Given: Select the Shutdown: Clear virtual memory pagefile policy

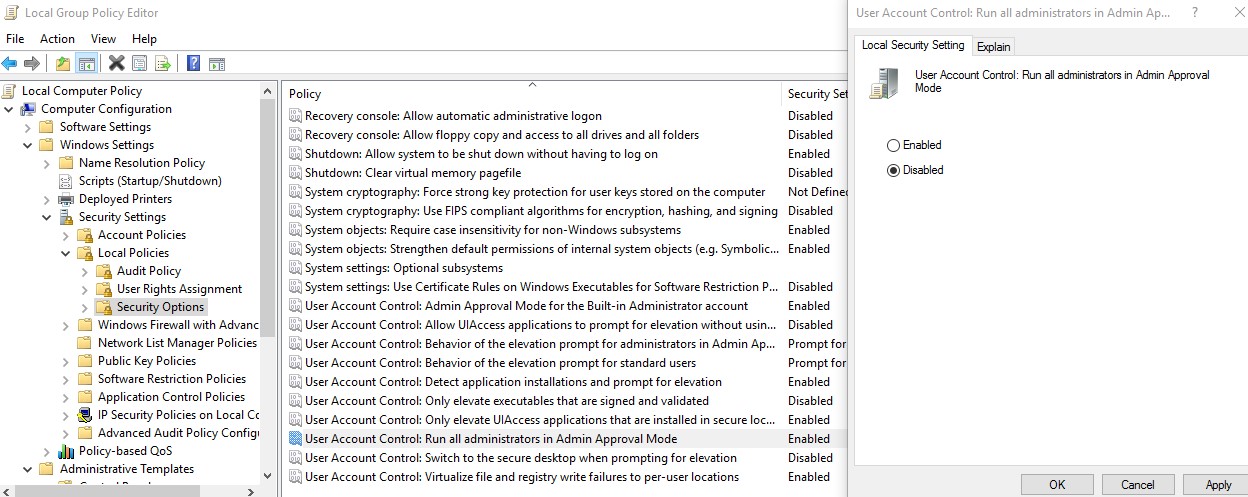Looking at the screenshot, I should tap(412, 173).
